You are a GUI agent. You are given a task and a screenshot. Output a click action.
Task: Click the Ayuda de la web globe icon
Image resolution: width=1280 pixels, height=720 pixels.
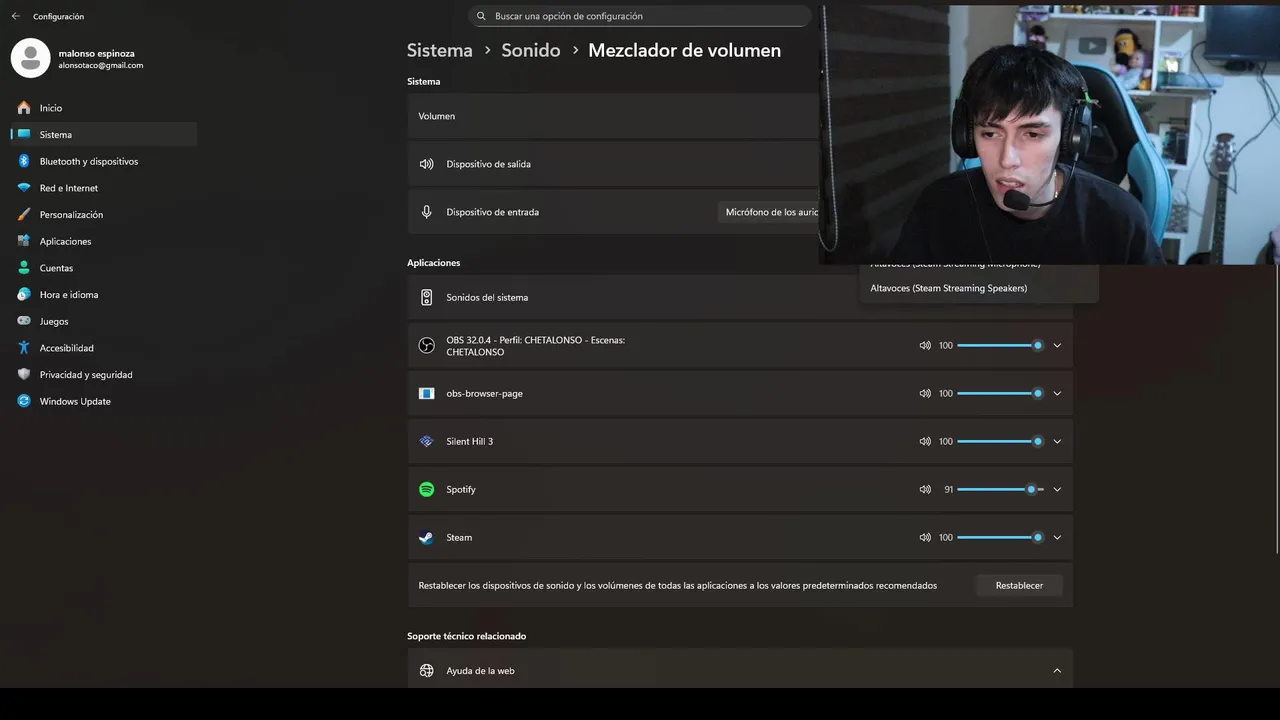point(426,671)
